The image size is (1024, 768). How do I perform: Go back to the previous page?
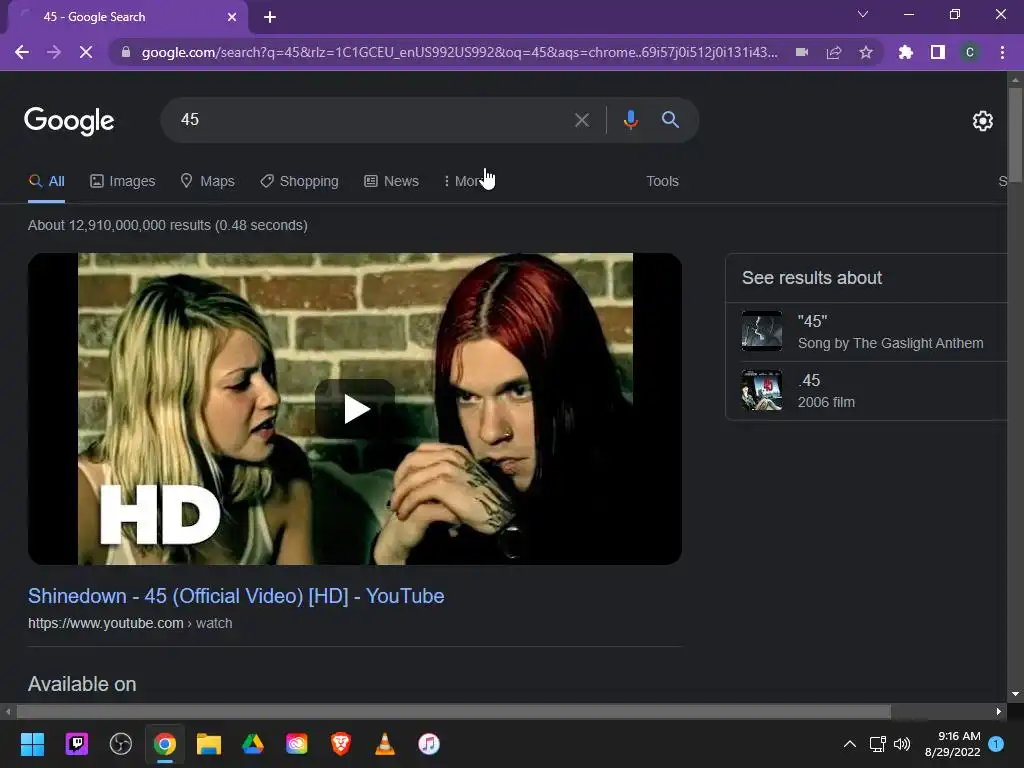(x=22, y=52)
